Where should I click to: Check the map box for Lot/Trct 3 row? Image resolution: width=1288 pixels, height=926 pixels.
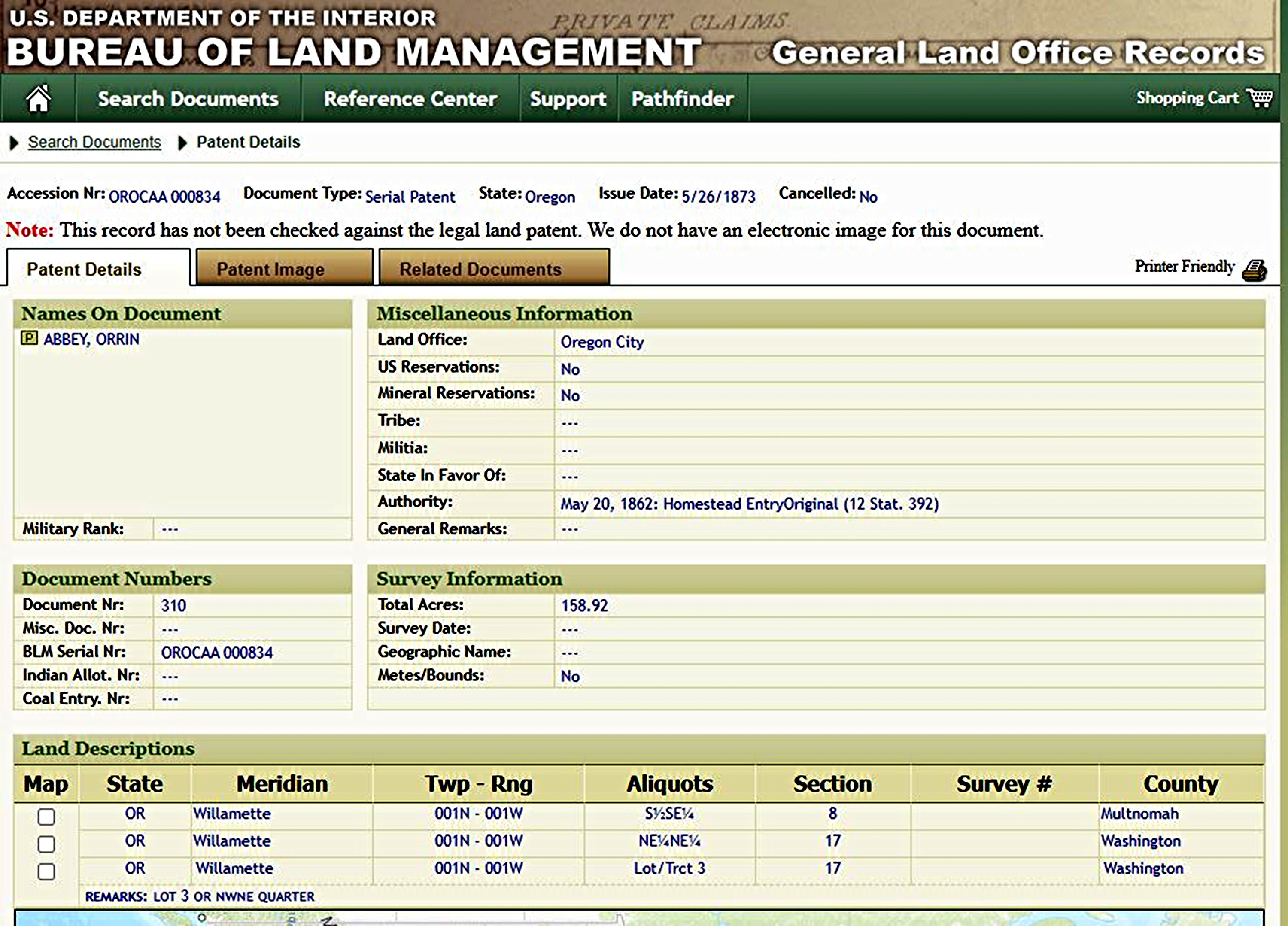[x=46, y=871]
